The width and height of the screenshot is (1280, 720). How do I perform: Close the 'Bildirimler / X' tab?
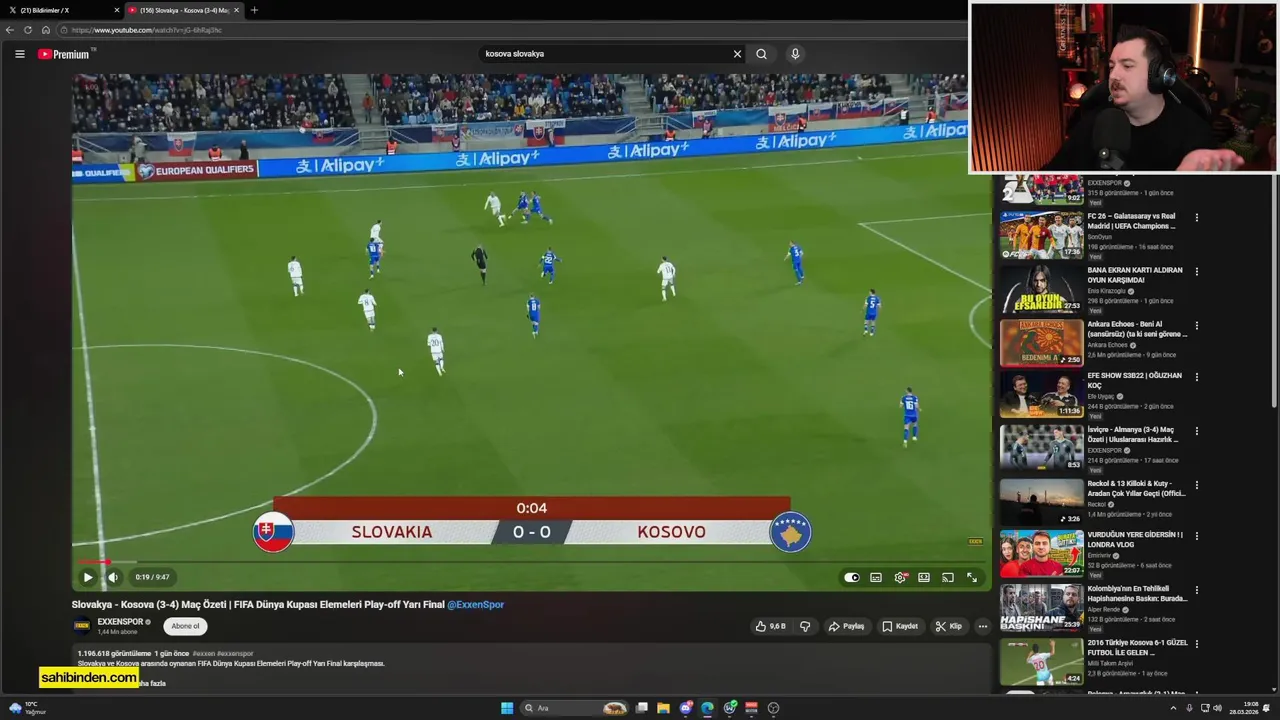pos(117,10)
